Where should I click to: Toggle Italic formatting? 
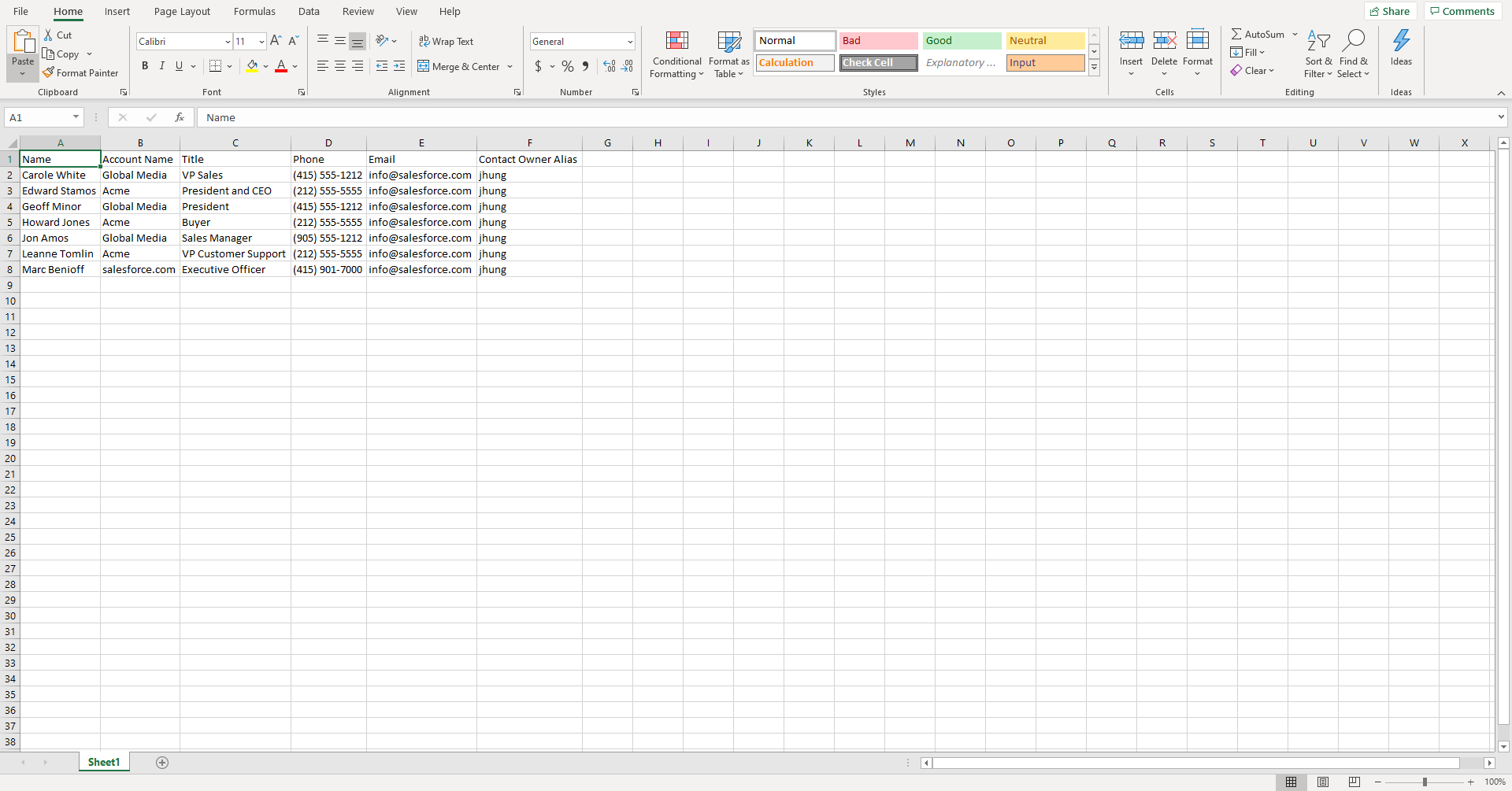(162, 66)
